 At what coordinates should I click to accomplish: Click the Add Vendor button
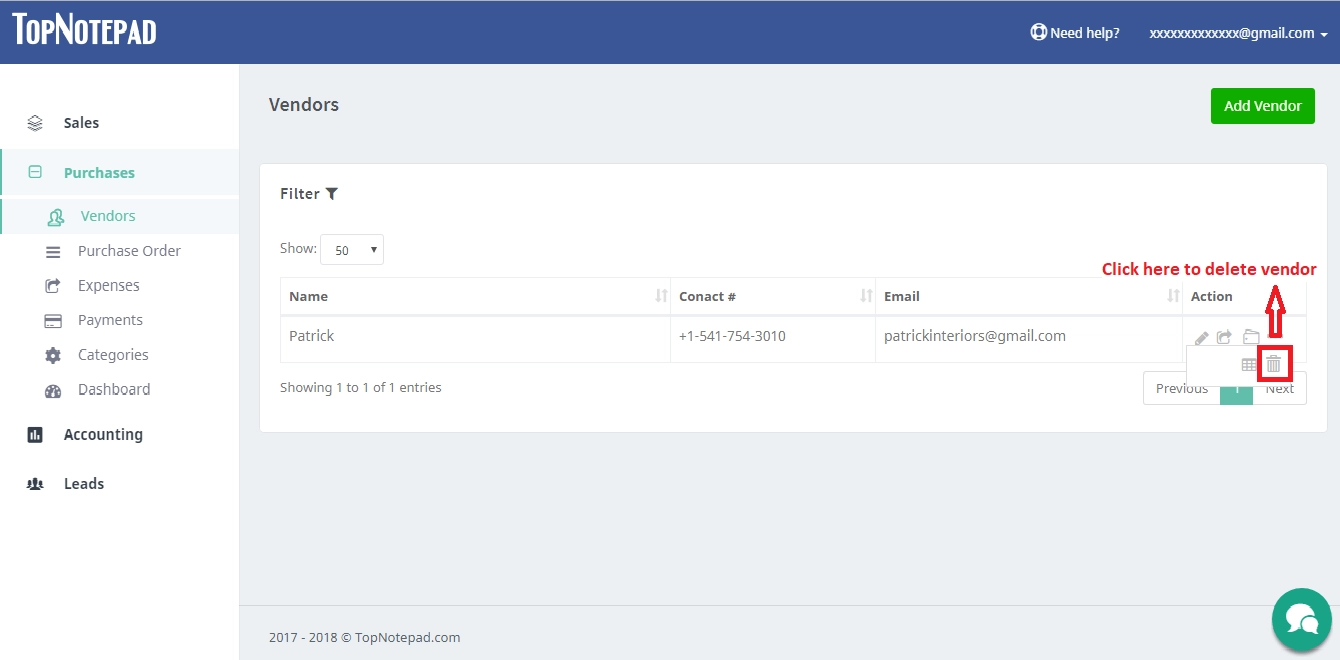pyautogui.click(x=1263, y=106)
